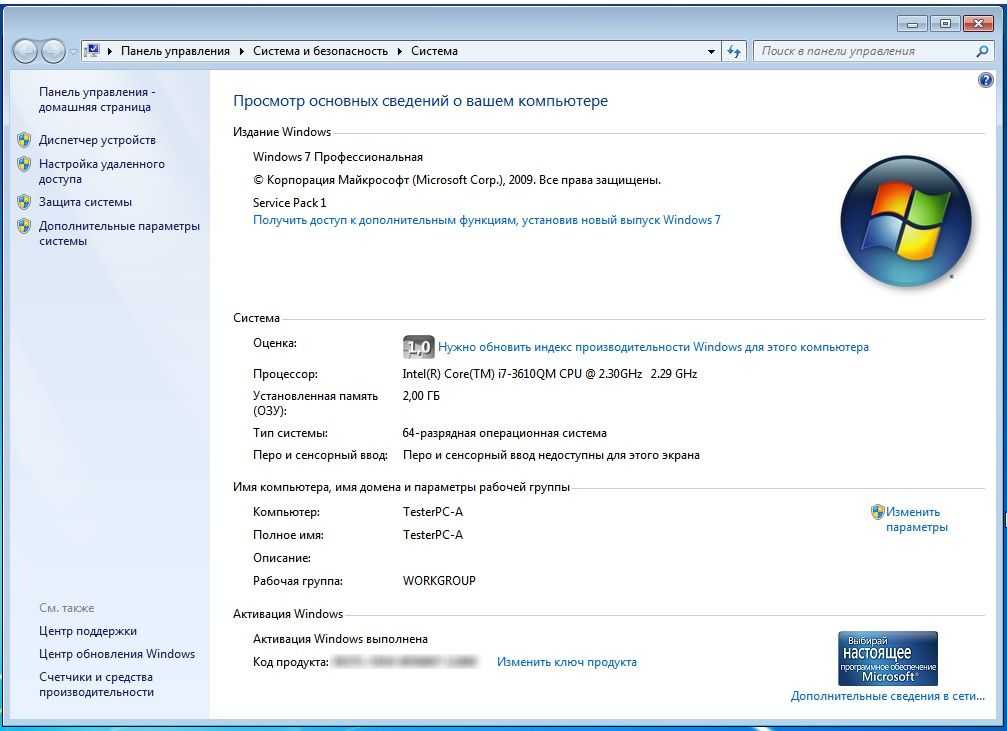Click the Back navigation arrow button
Screen dimensions: 1007x731
[x=26, y=51]
